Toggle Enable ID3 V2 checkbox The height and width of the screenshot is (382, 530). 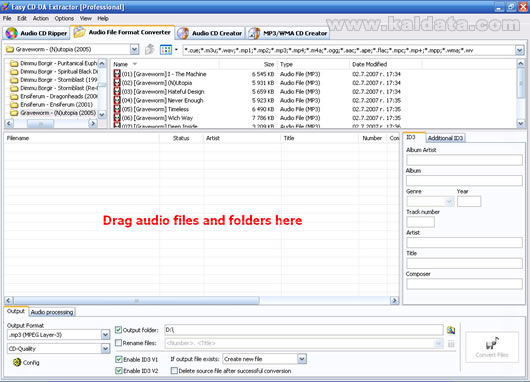tap(119, 371)
